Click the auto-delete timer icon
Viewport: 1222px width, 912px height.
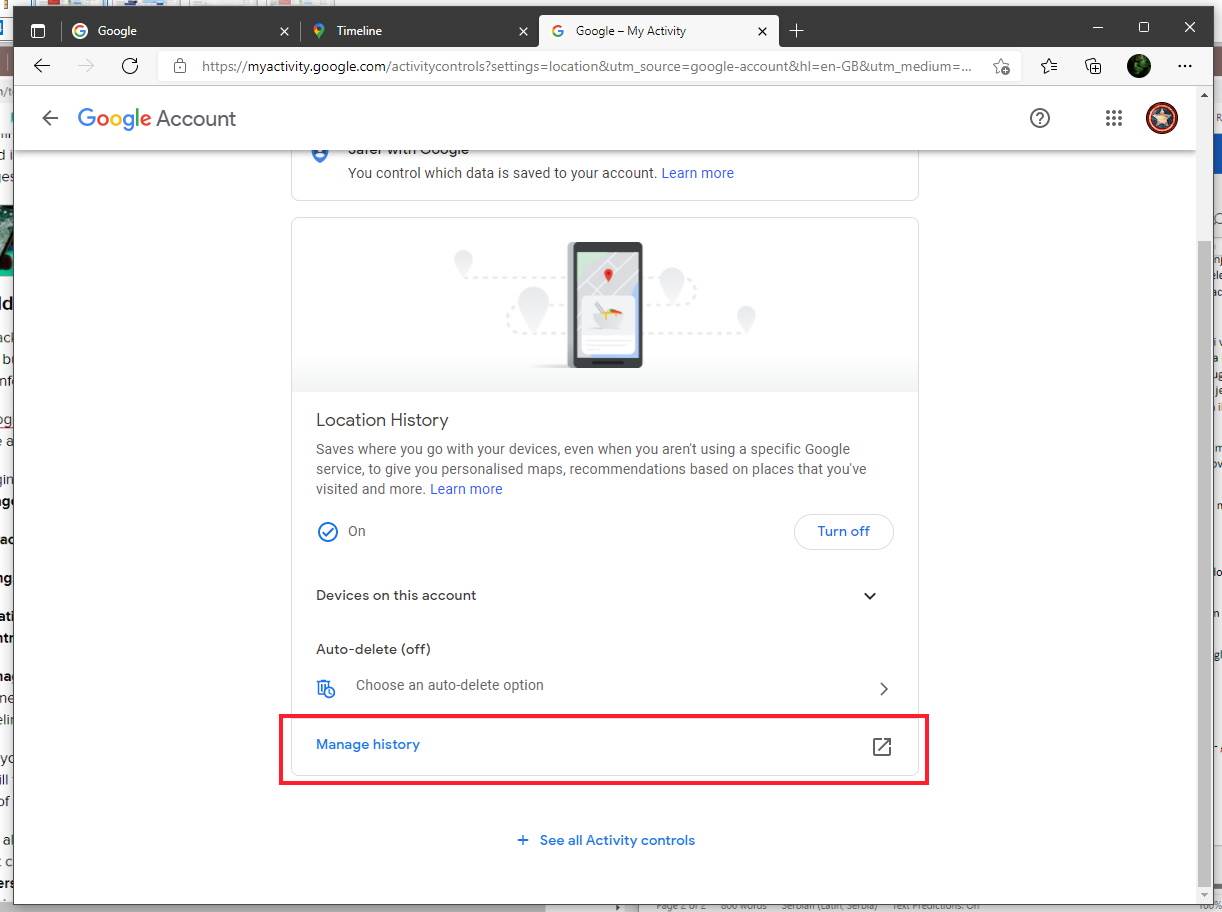(325, 688)
